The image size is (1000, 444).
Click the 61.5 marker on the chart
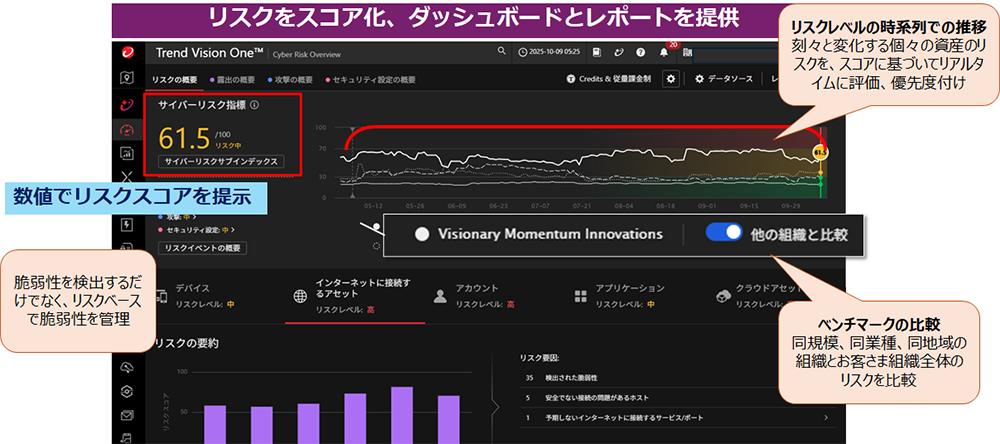pyautogui.click(x=820, y=152)
